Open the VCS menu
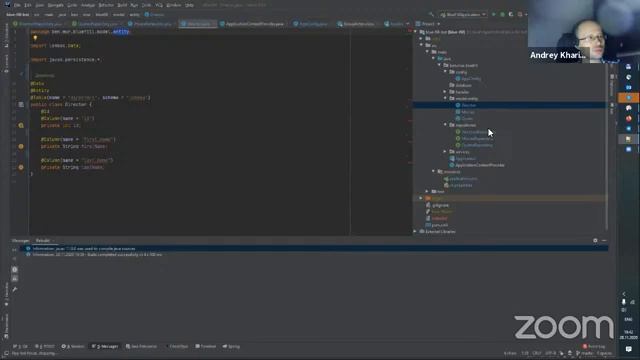This screenshot has height=360, width=640. 159,5
